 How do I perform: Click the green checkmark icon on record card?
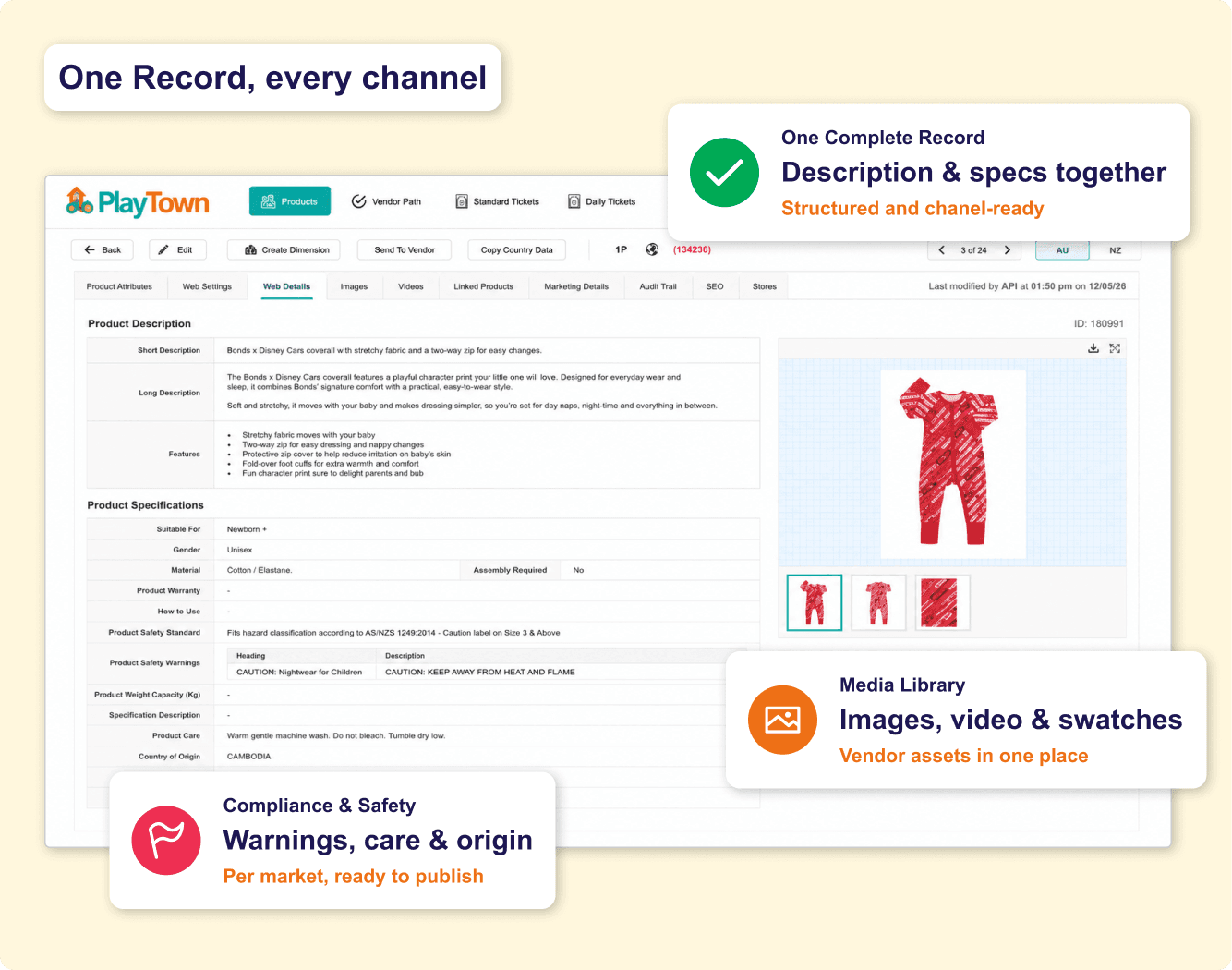725,173
